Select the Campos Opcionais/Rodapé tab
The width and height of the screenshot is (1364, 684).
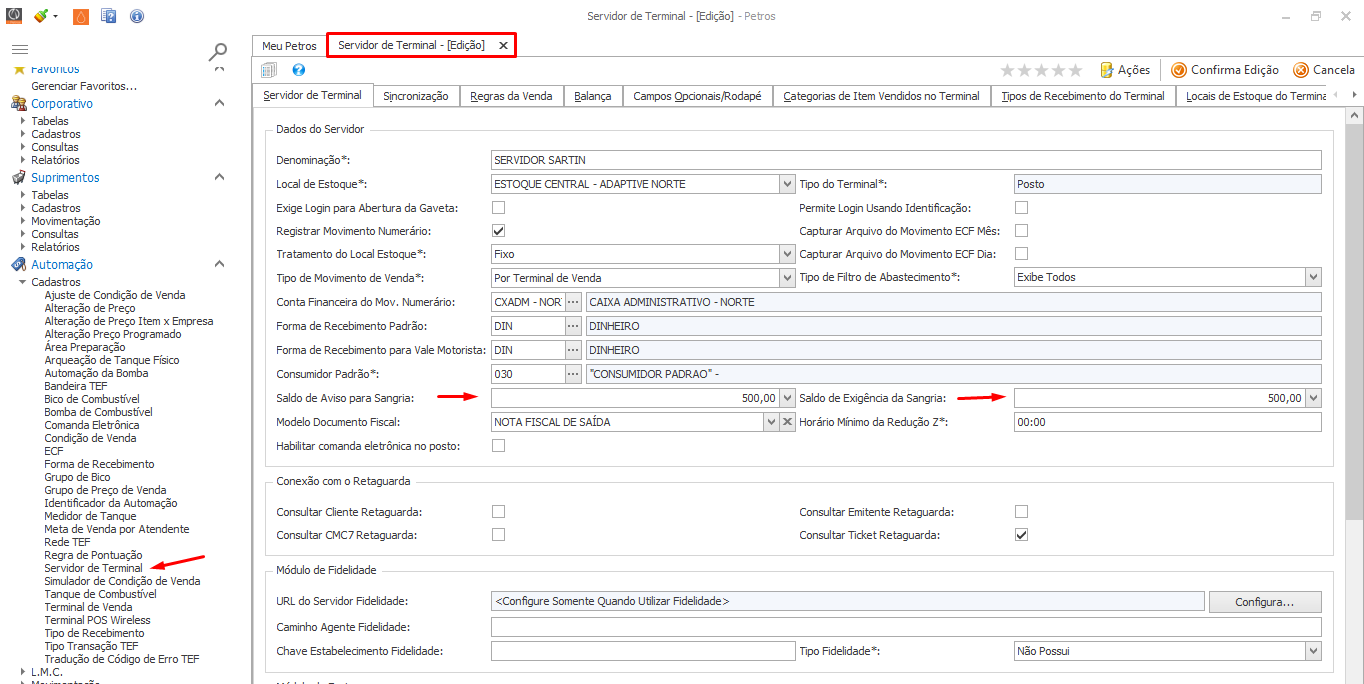pyautogui.click(x=697, y=96)
